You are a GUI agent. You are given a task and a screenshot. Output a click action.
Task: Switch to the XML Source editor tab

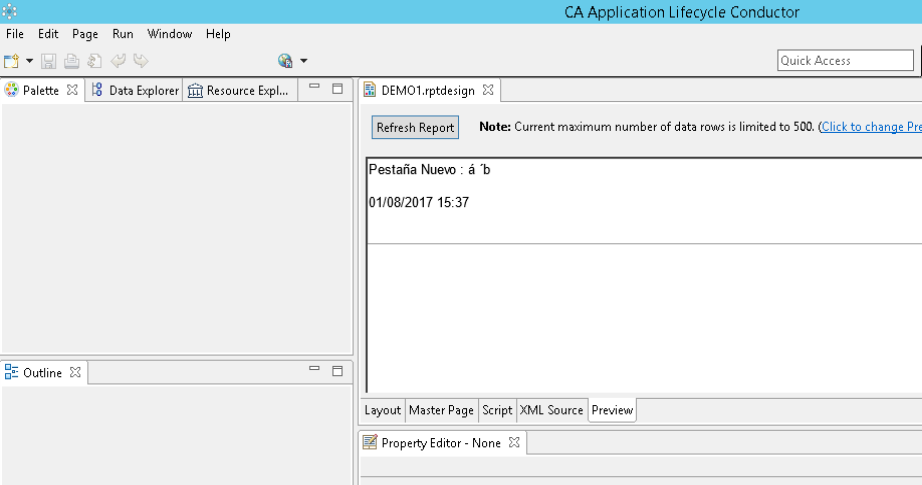[x=552, y=410]
